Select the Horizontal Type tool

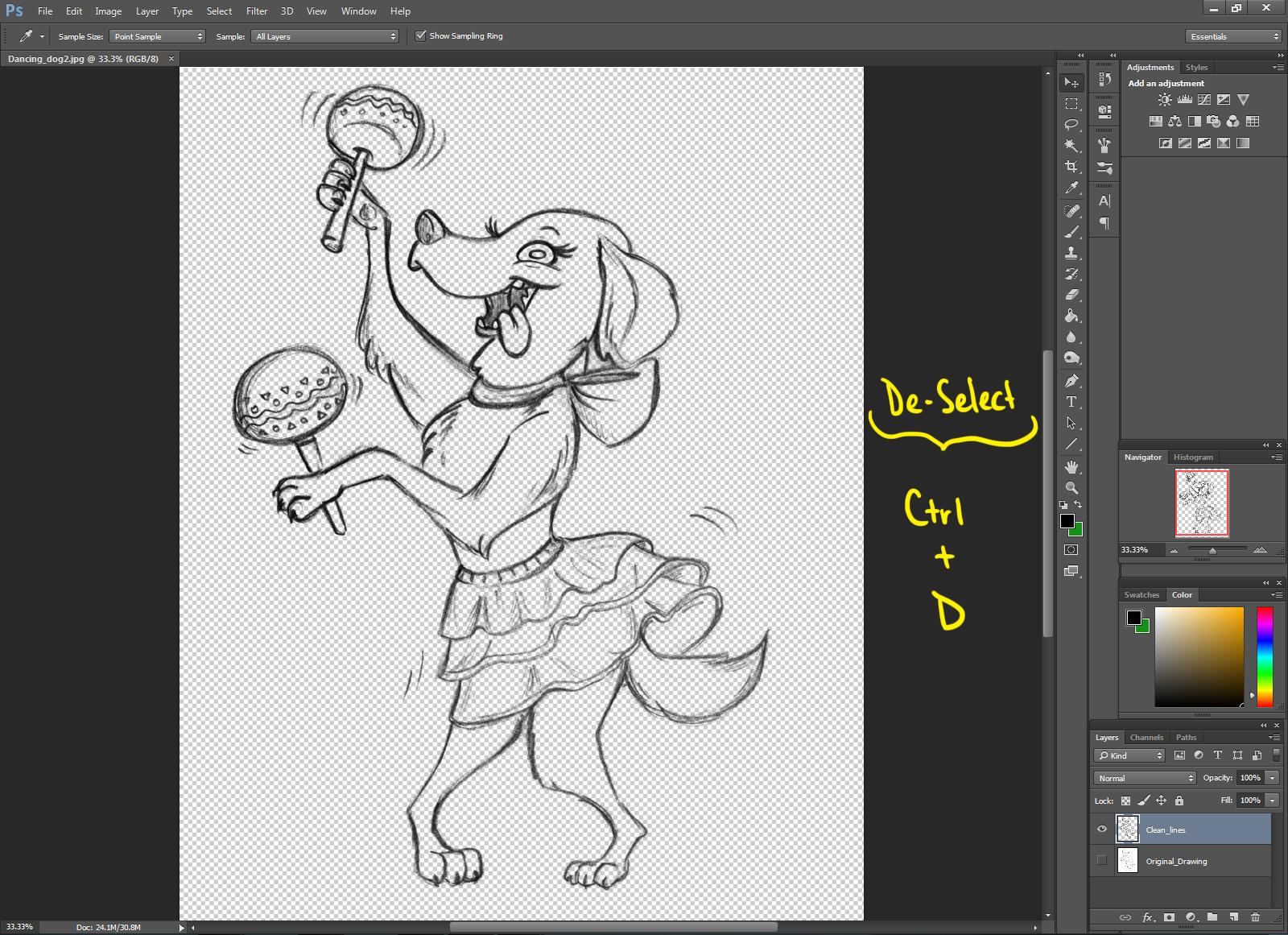point(1071,402)
